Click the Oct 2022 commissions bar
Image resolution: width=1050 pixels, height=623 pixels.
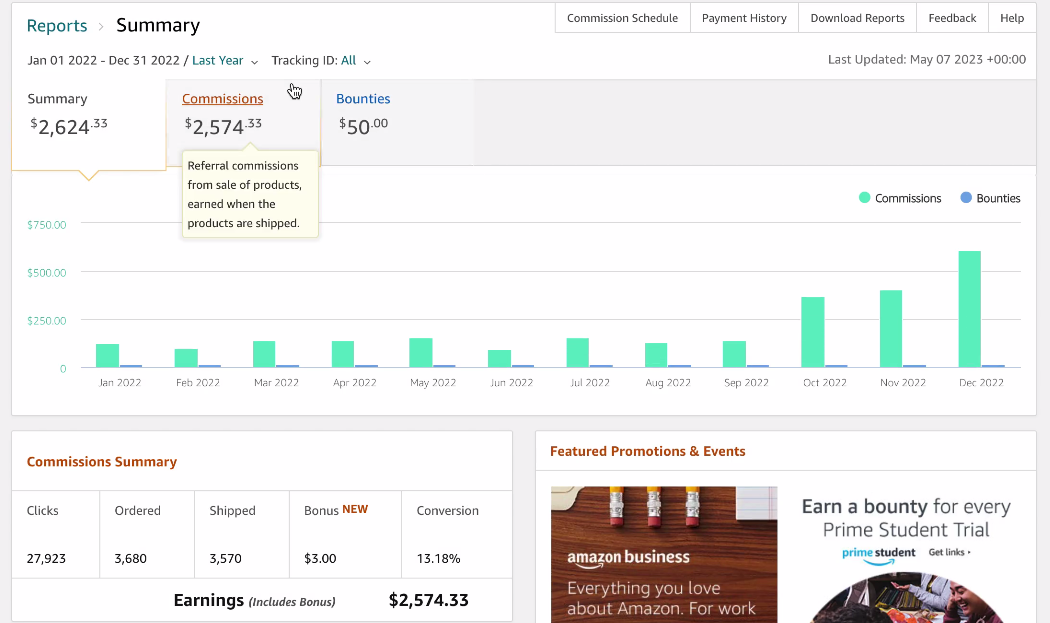tap(813, 332)
